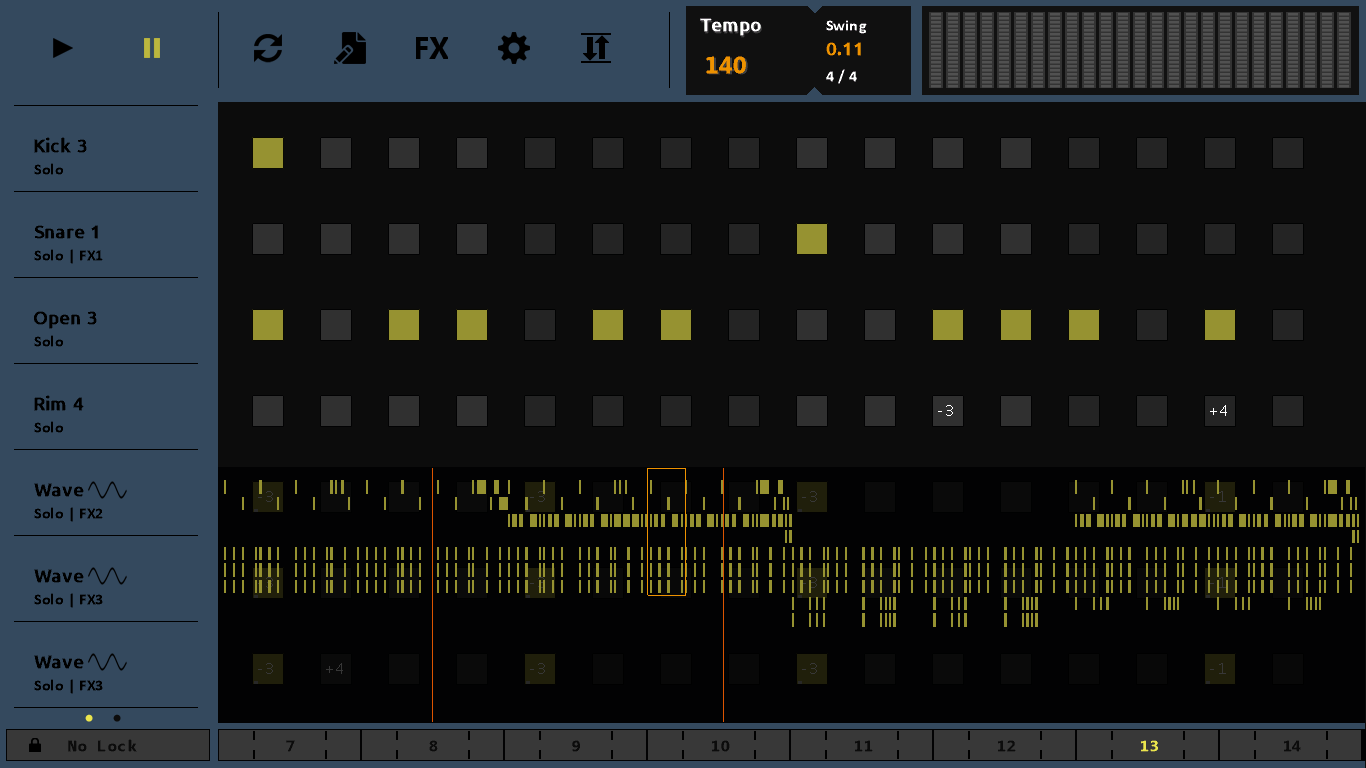Click the -3 pitch marker in Rim 4 row
The width and height of the screenshot is (1366, 768).
pos(947,410)
